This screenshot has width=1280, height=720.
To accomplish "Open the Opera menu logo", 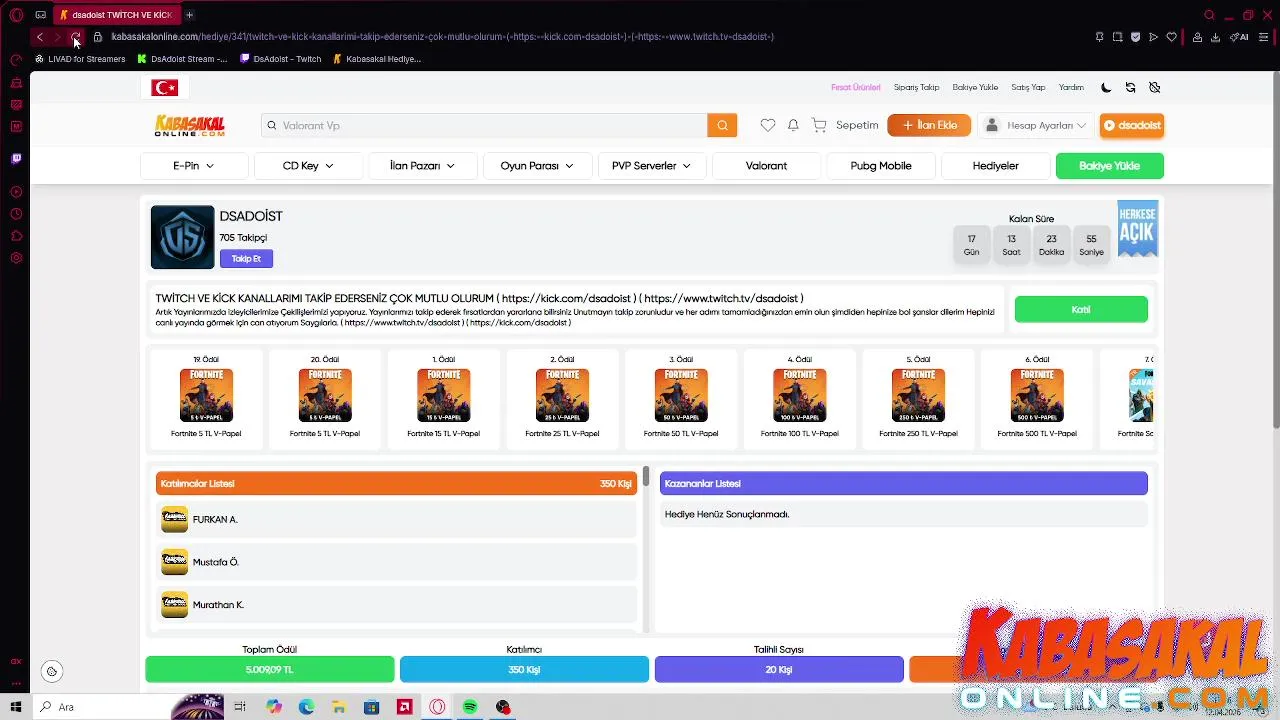I will click(x=16, y=15).
